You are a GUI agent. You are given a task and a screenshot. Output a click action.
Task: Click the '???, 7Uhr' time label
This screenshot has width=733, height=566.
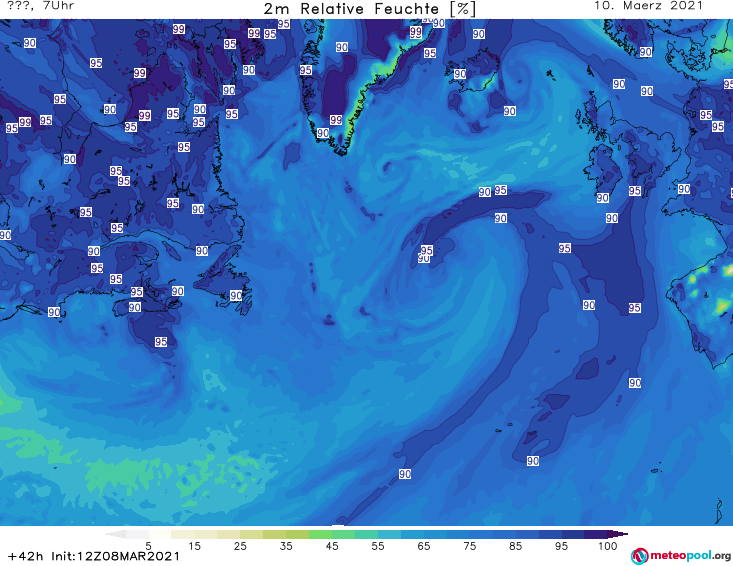tap(41, 6)
